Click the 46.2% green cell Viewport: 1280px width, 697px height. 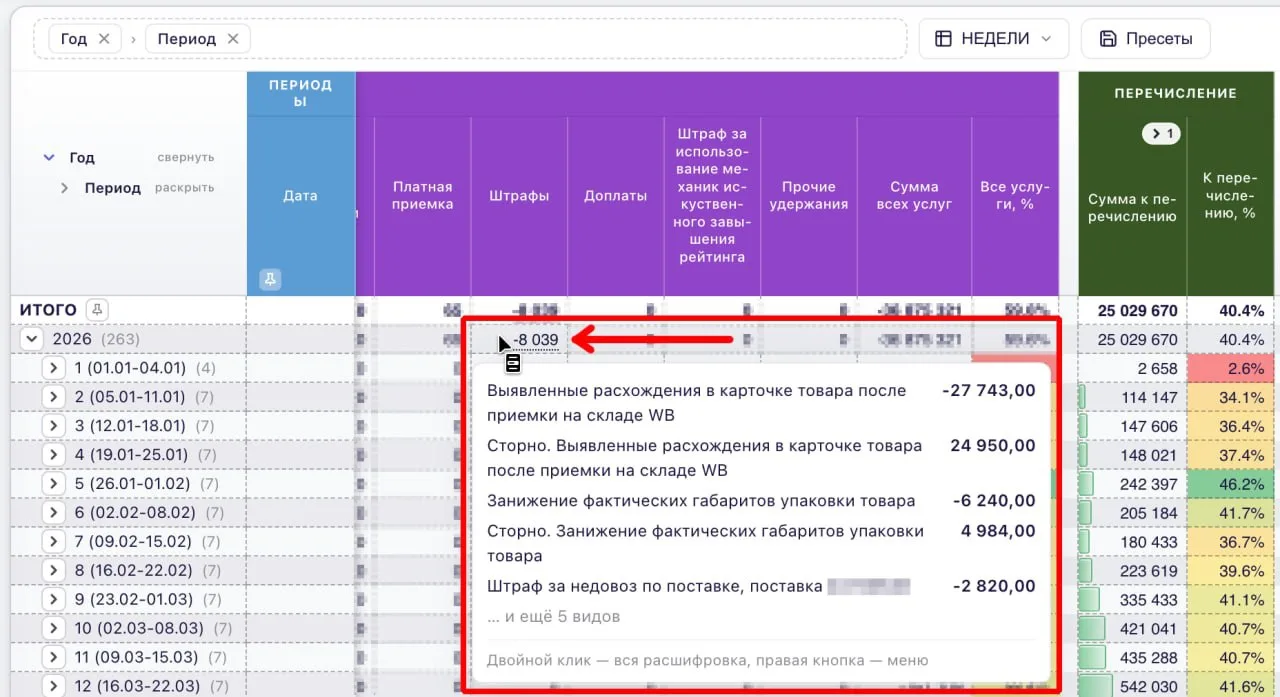[1231, 484]
